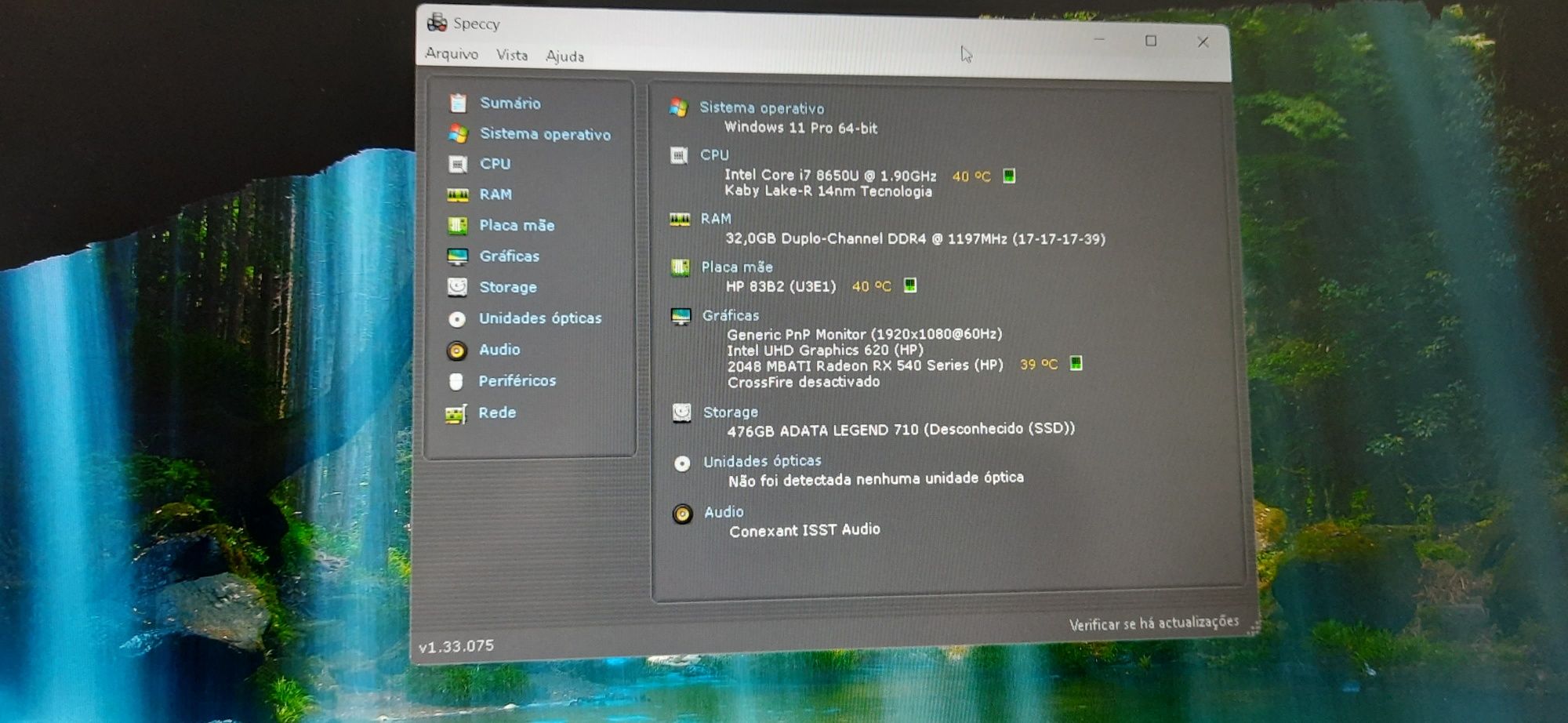Click CPU heading in summary panel
The height and width of the screenshot is (723, 1568).
point(715,154)
